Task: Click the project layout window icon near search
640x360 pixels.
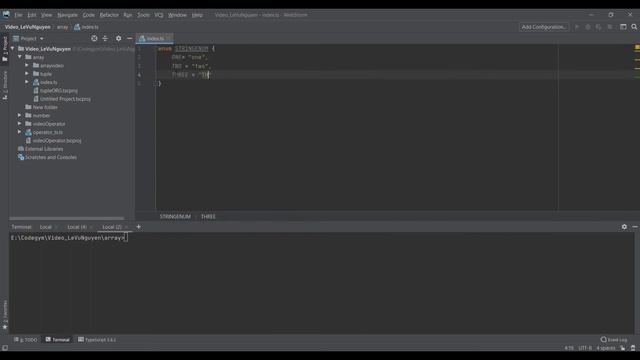Action: pos(623,27)
